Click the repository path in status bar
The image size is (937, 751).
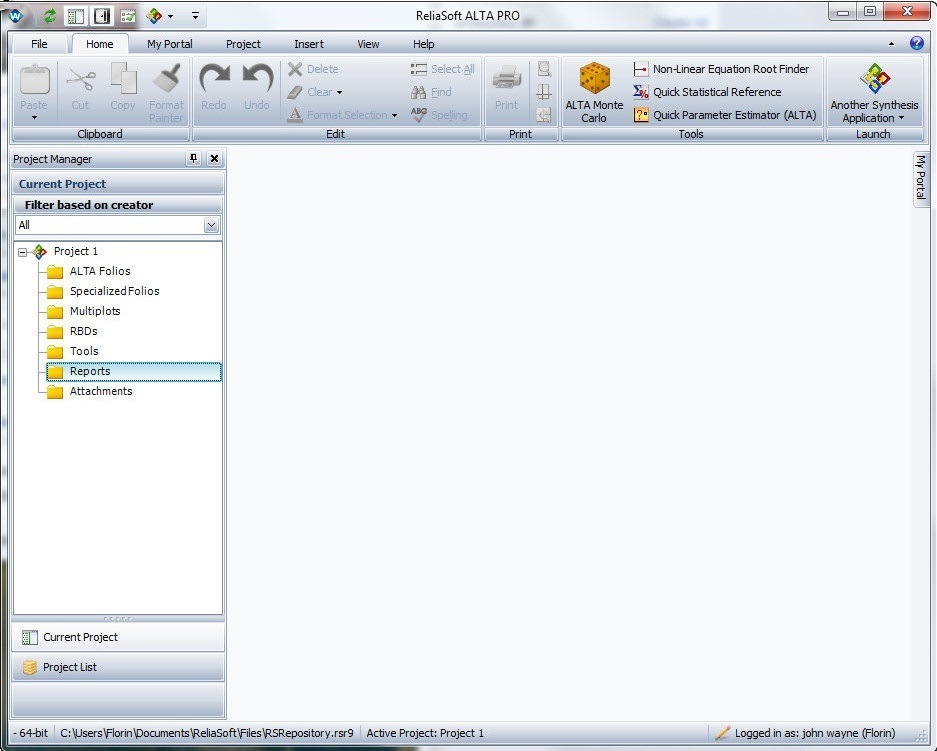coord(207,733)
